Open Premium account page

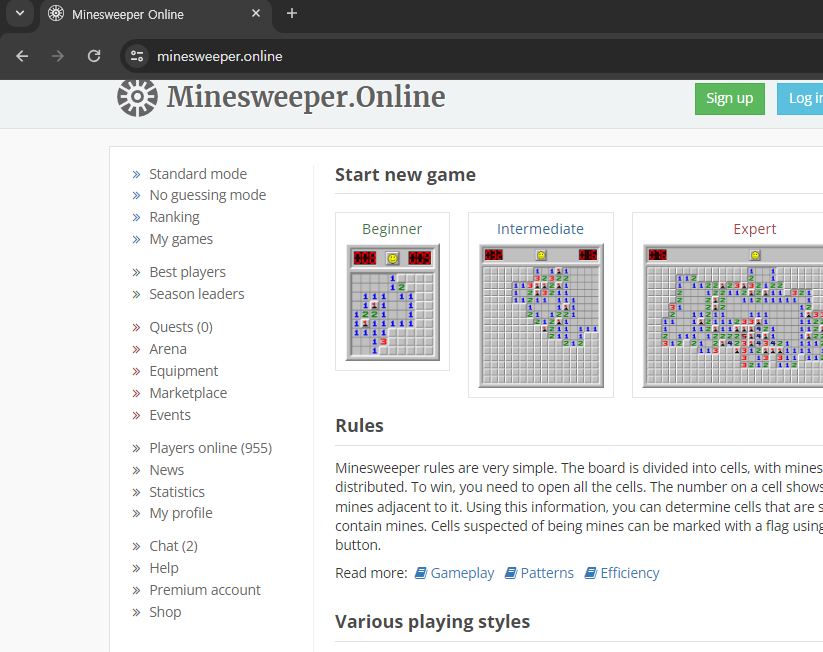coord(205,590)
